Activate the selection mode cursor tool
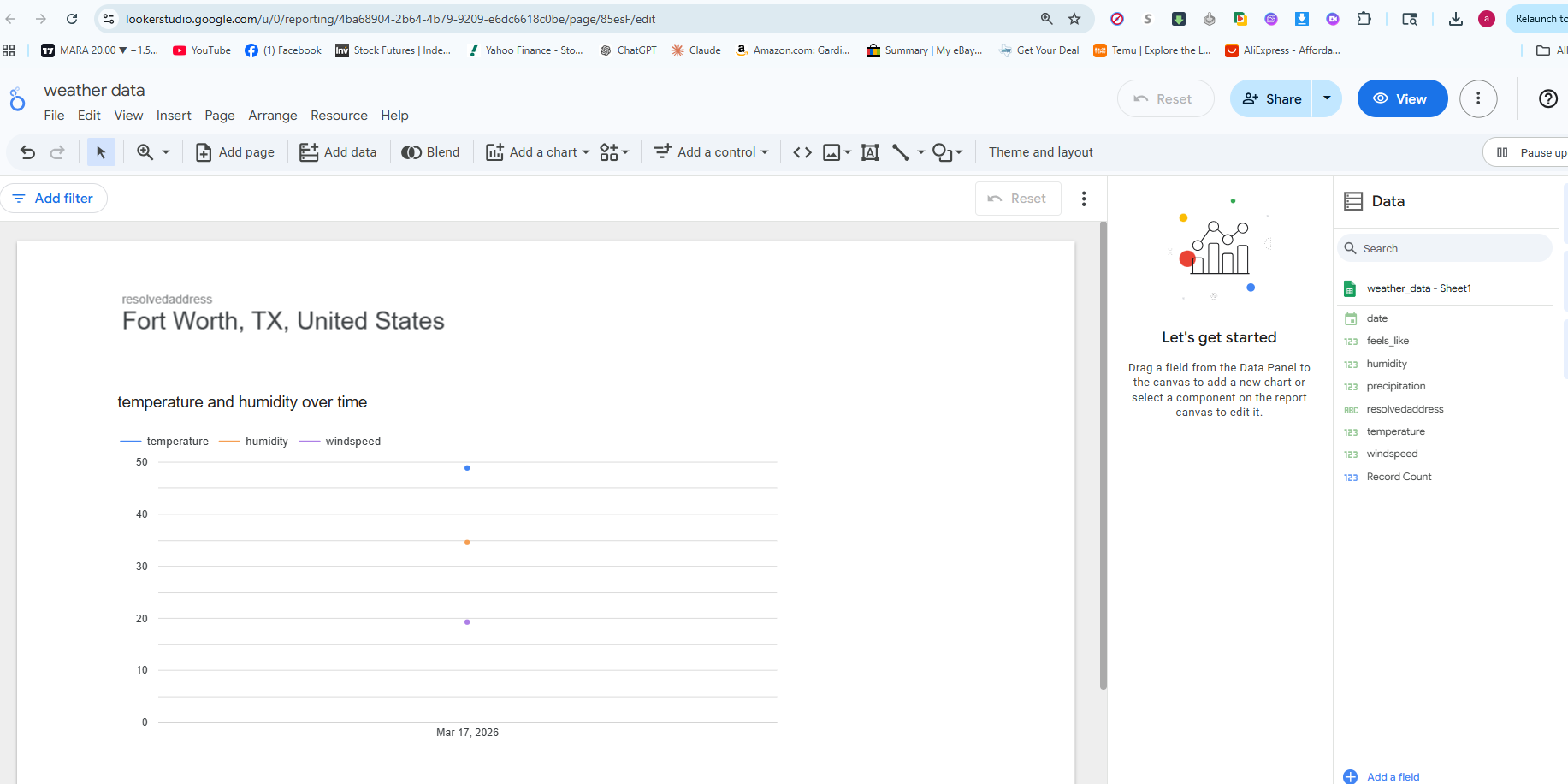1568x784 pixels. 101,152
